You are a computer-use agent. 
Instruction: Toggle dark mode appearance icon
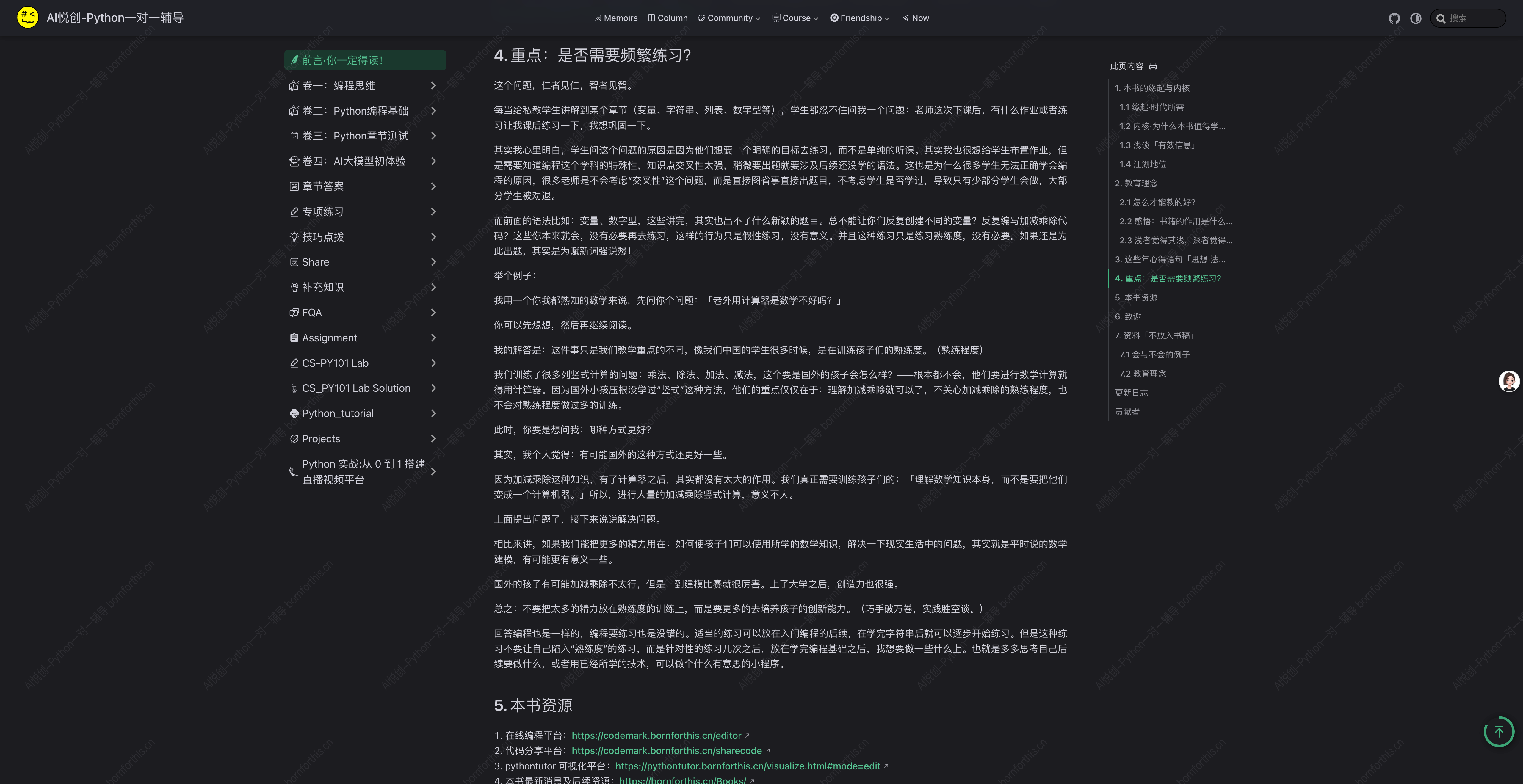[x=1415, y=18]
